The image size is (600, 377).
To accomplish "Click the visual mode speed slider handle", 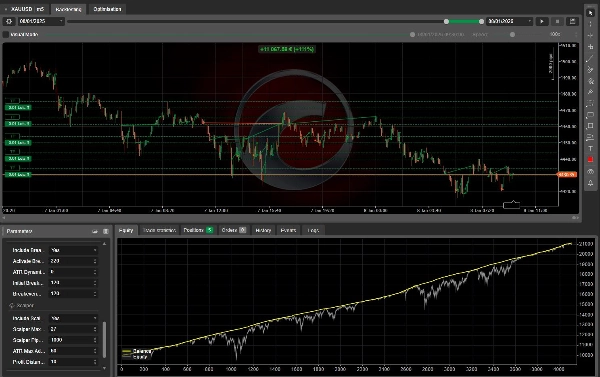I will (512, 34).
